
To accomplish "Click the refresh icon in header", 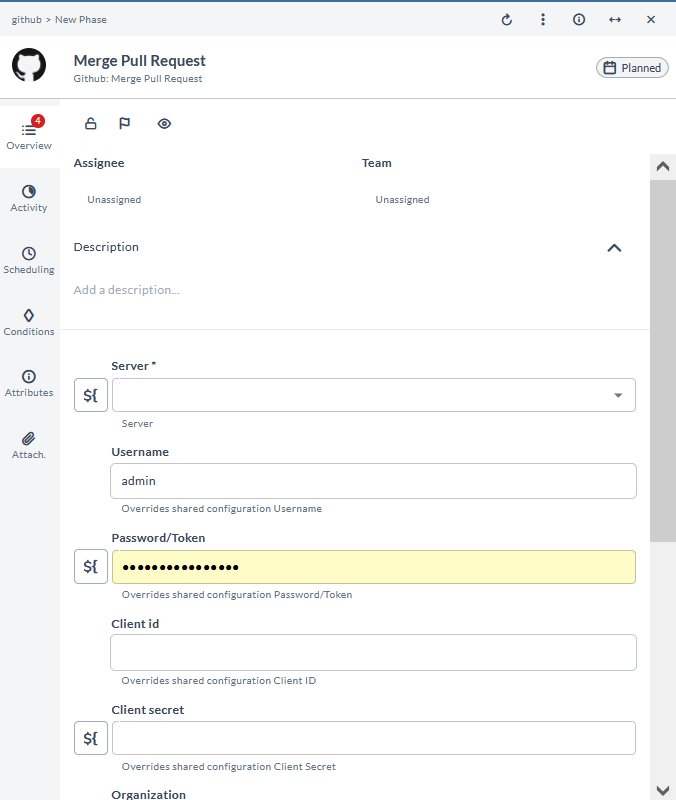I will [x=507, y=20].
